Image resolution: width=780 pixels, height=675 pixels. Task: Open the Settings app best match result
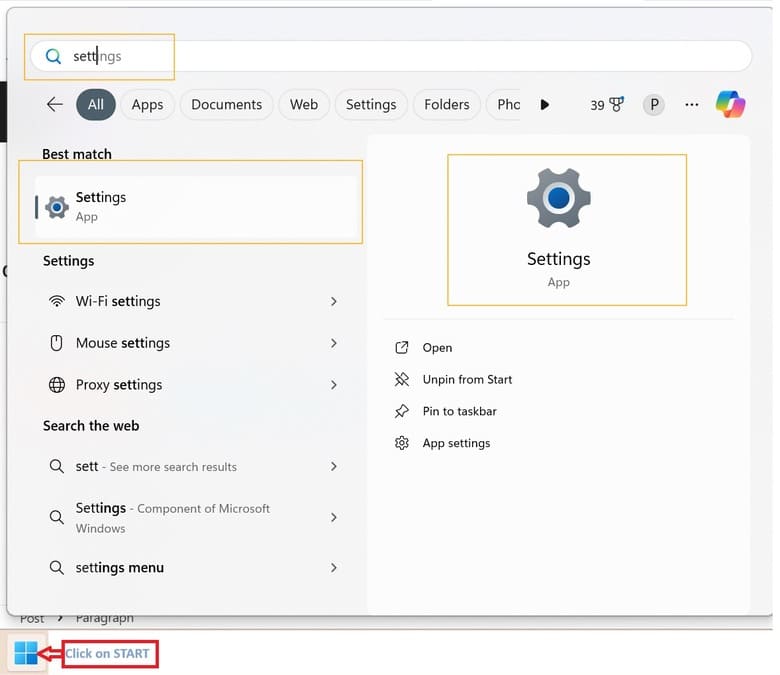(197, 206)
